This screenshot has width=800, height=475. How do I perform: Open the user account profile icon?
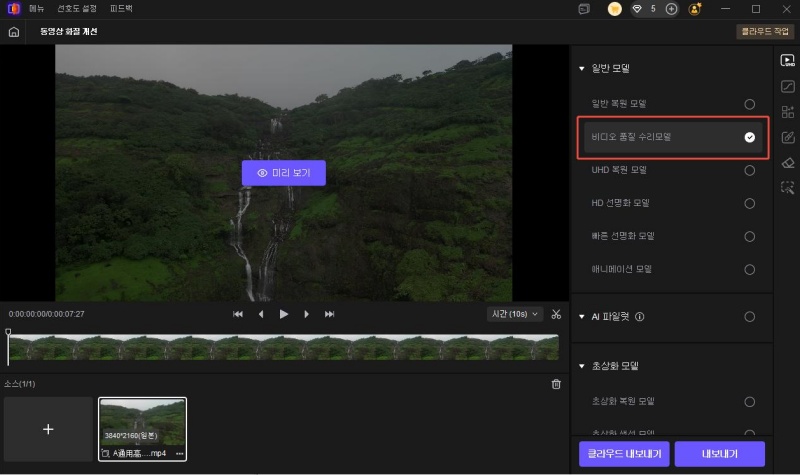(x=694, y=9)
